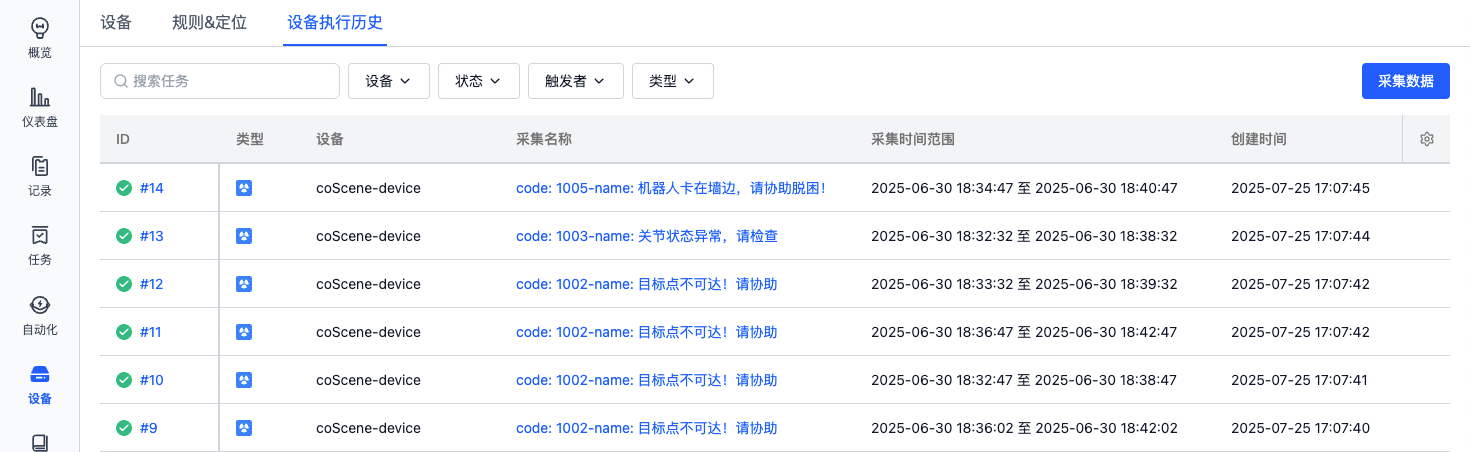Click coScene-device in row #9
1470x452 pixels.
(368, 428)
